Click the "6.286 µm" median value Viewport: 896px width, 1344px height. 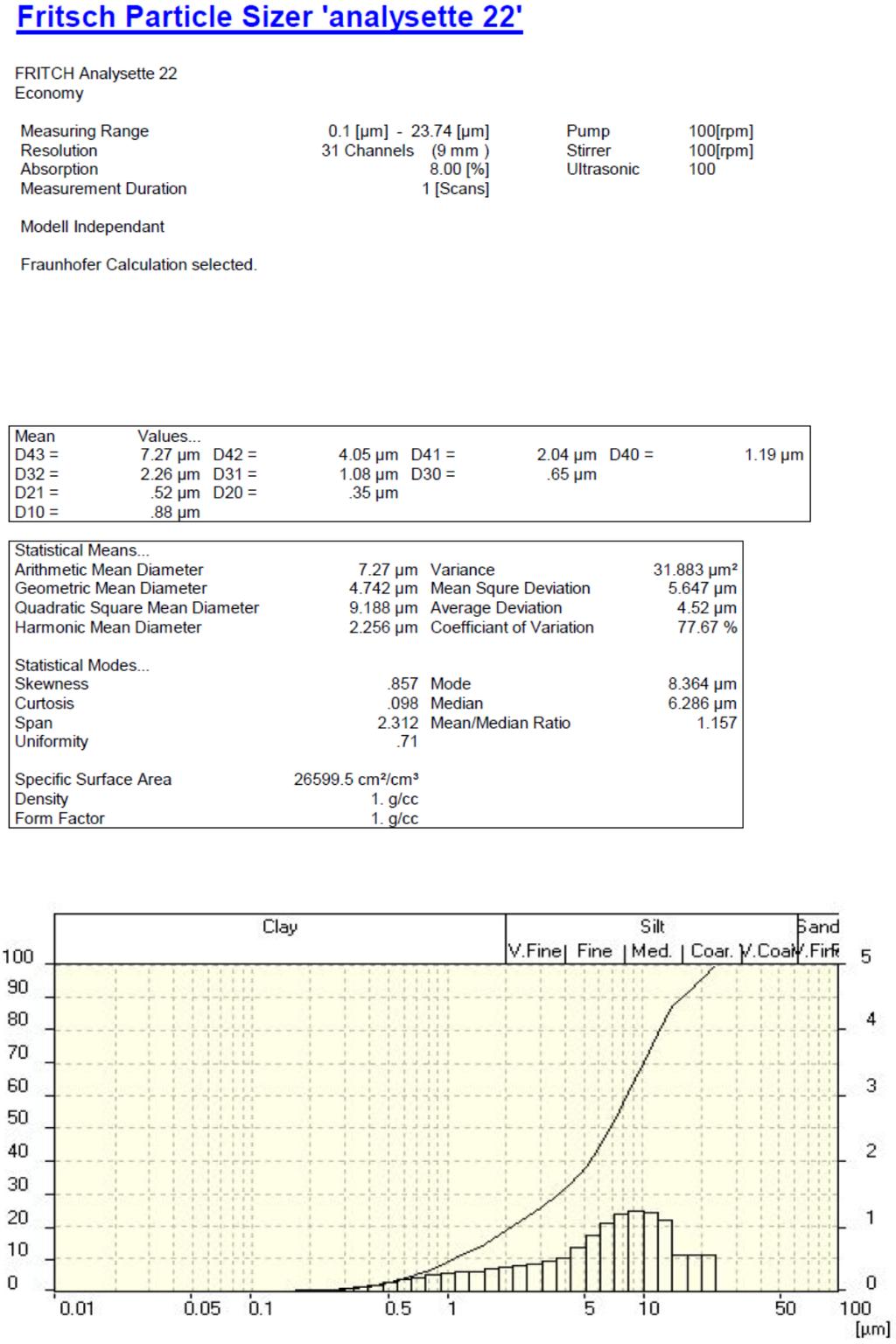(x=703, y=703)
